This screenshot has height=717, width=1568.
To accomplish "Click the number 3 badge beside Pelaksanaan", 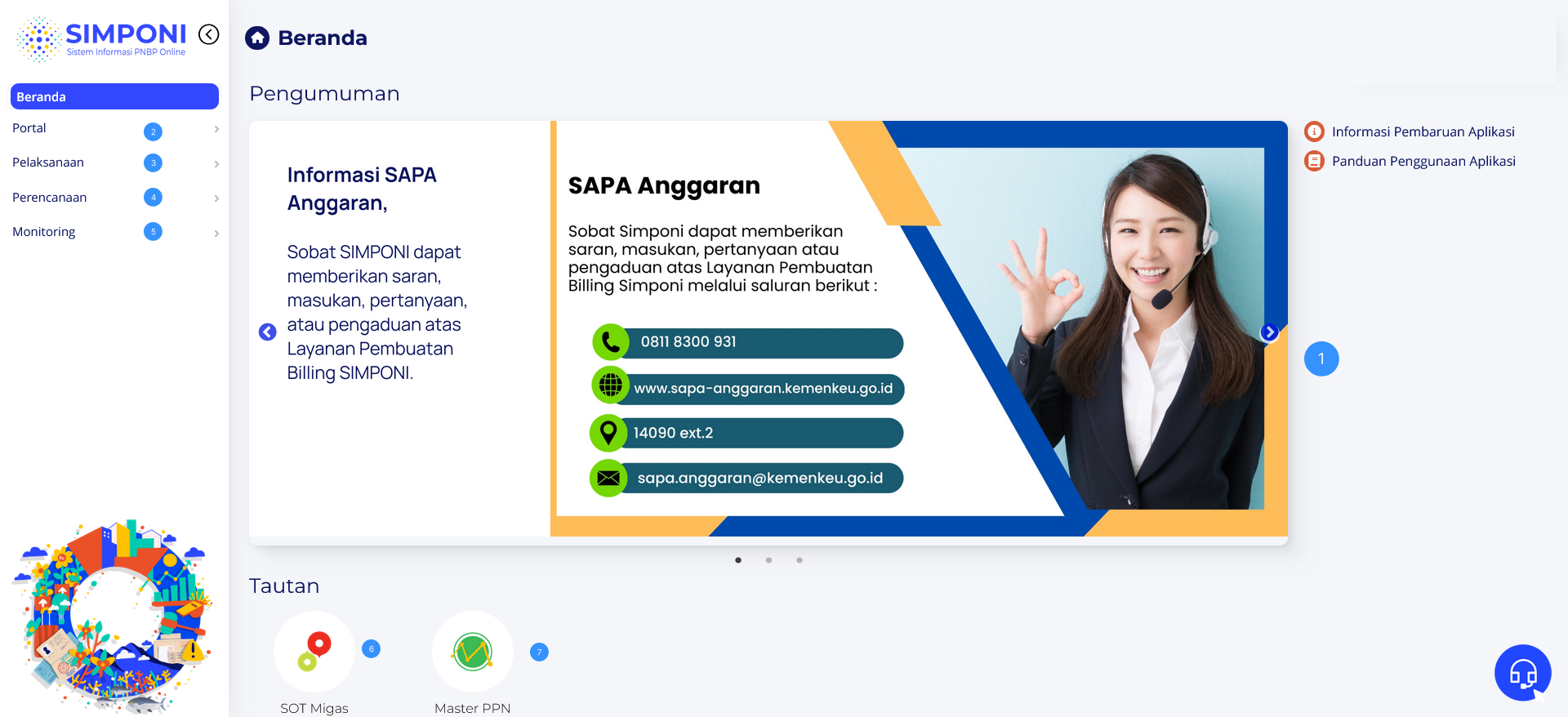I will pyautogui.click(x=153, y=163).
